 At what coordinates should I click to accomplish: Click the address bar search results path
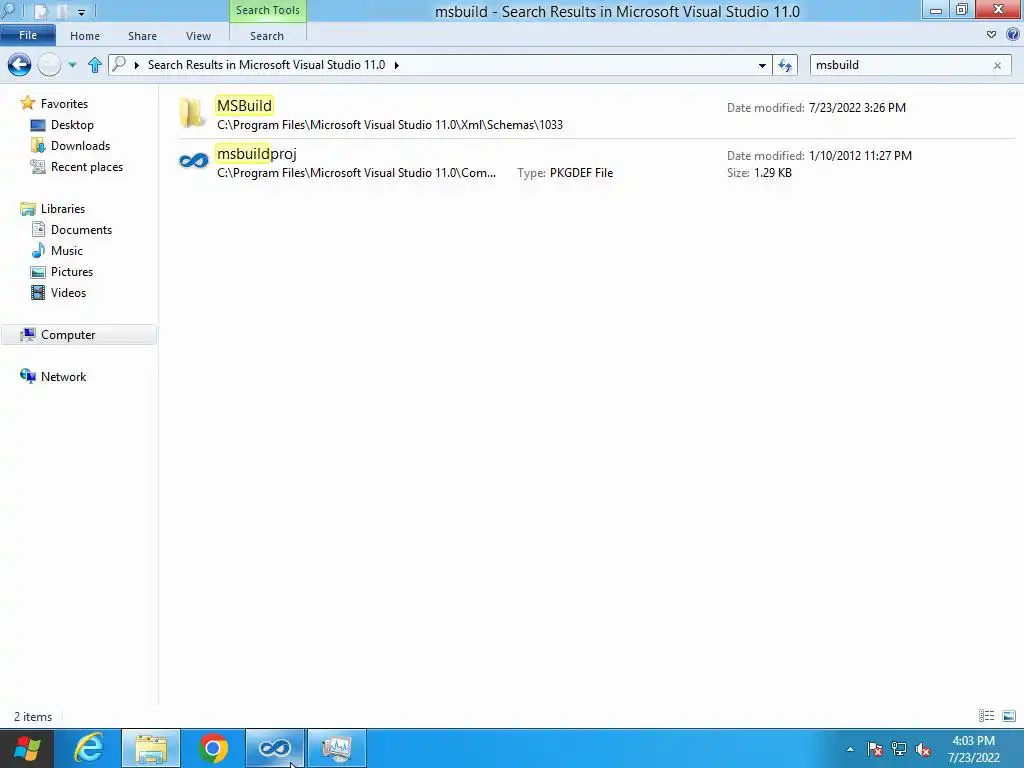pos(266,65)
